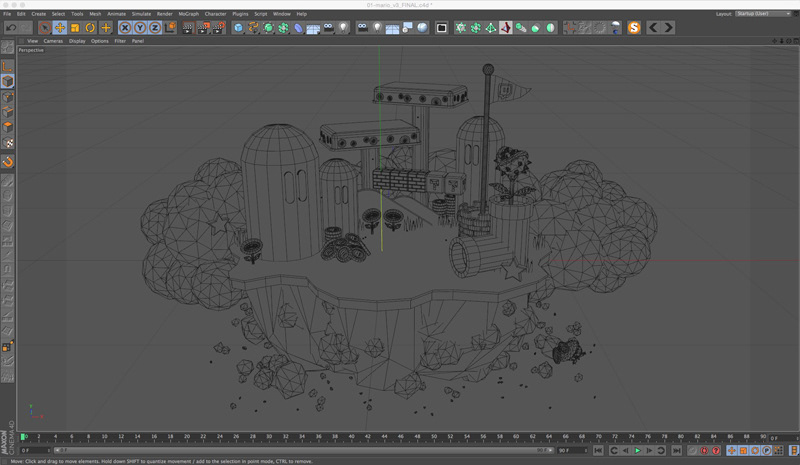The height and width of the screenshot is (465, 800).
Task: Render the active view
Action: point(188,28)
